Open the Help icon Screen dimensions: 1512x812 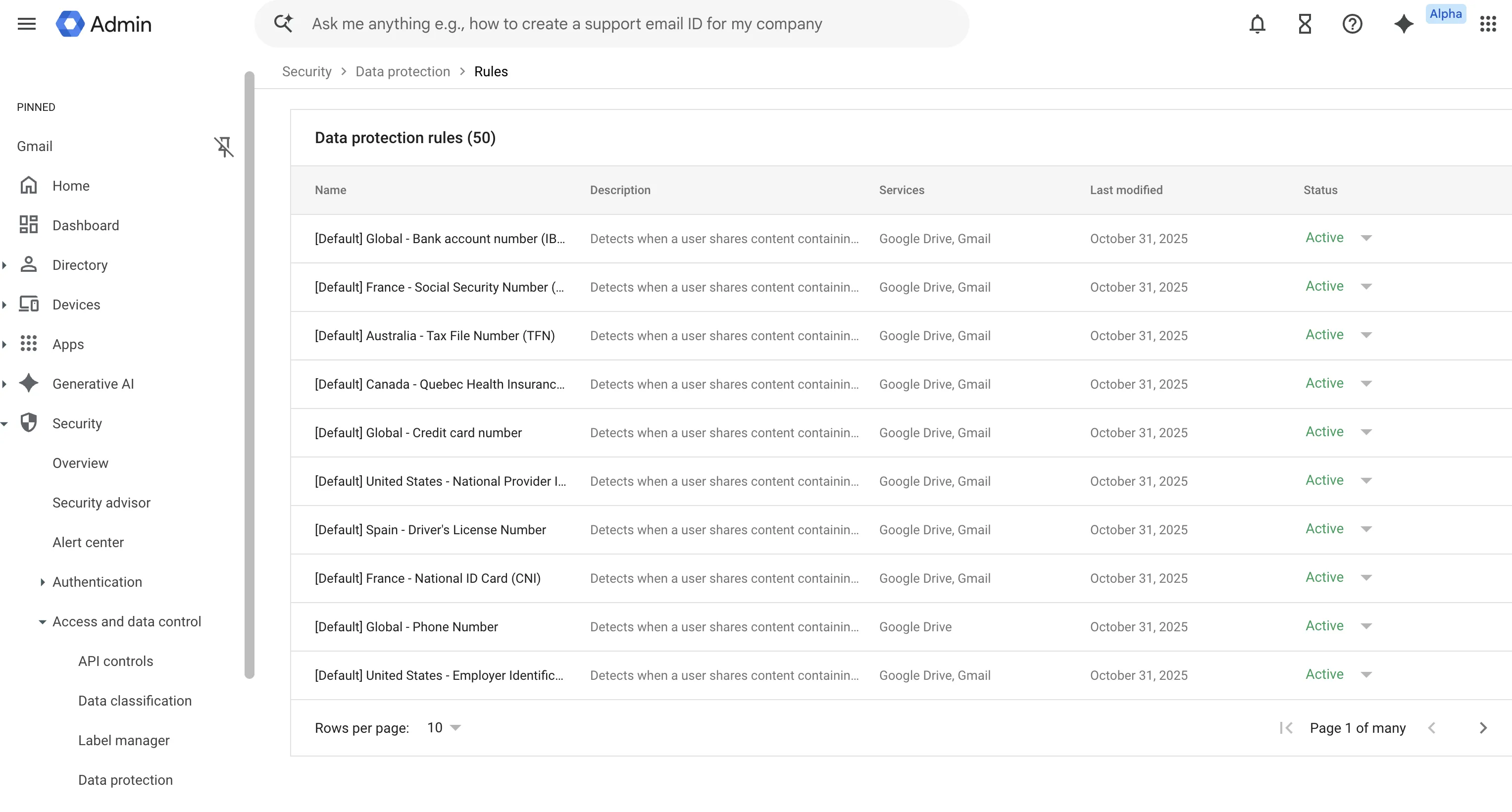[x=1353, y=23]
